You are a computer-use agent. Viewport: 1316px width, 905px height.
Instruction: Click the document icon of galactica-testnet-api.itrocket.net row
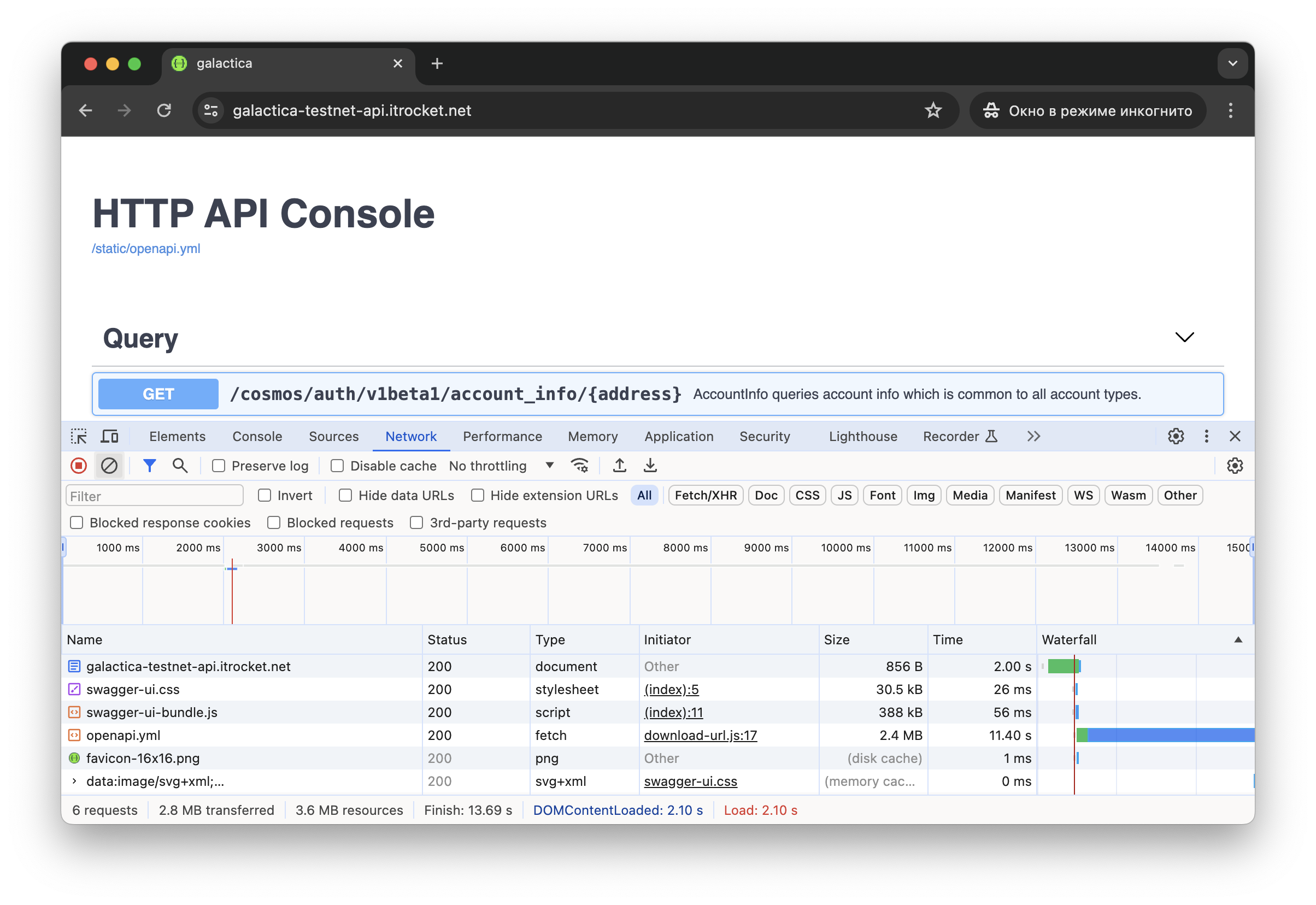[x=74, y=666]
